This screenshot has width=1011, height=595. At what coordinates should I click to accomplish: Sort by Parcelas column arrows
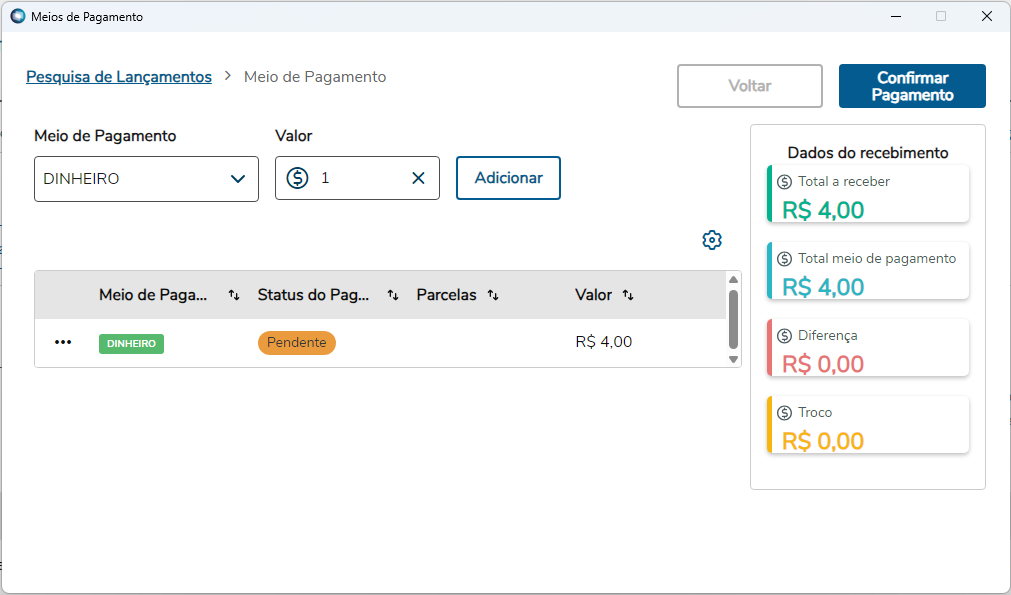tap(493, 295)
